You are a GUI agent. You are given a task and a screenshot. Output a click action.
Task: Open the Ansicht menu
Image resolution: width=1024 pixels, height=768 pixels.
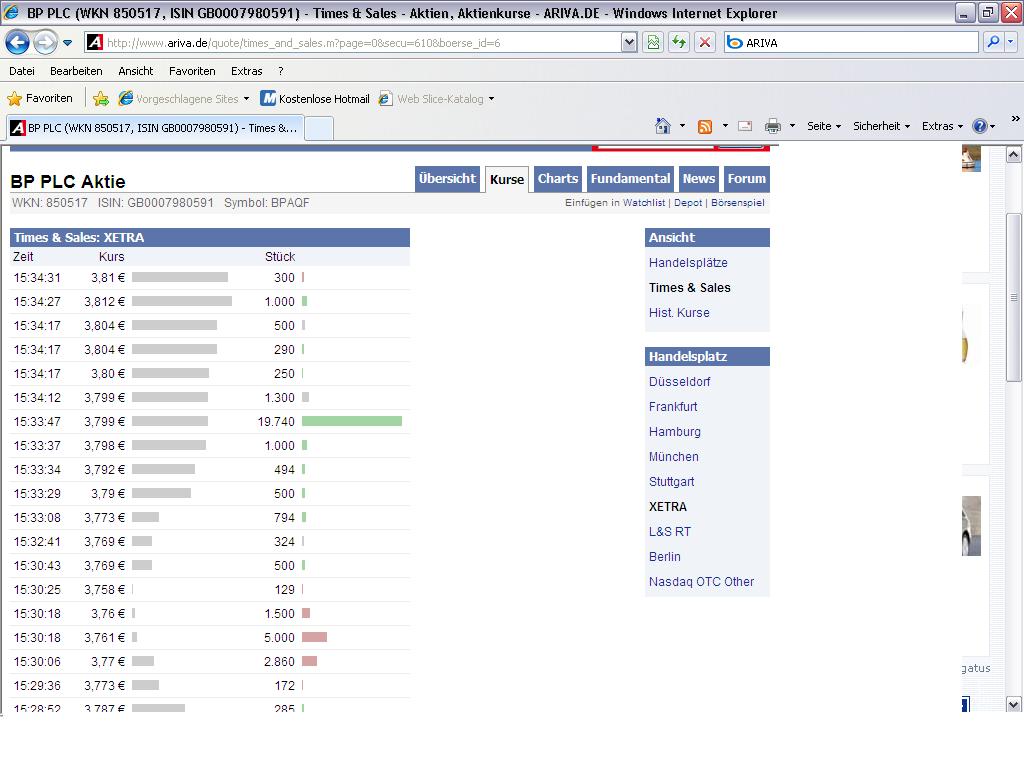[x=135, y=71]
